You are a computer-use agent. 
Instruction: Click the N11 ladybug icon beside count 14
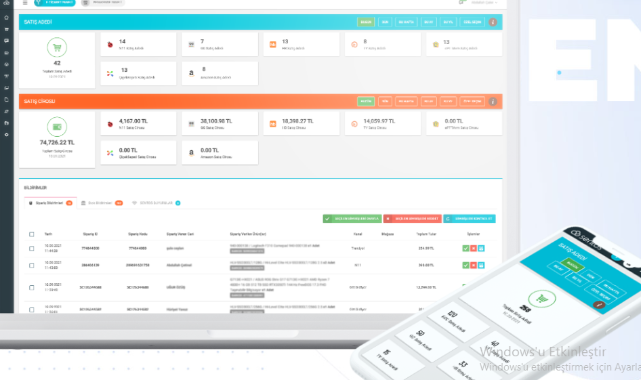[110, 45]
